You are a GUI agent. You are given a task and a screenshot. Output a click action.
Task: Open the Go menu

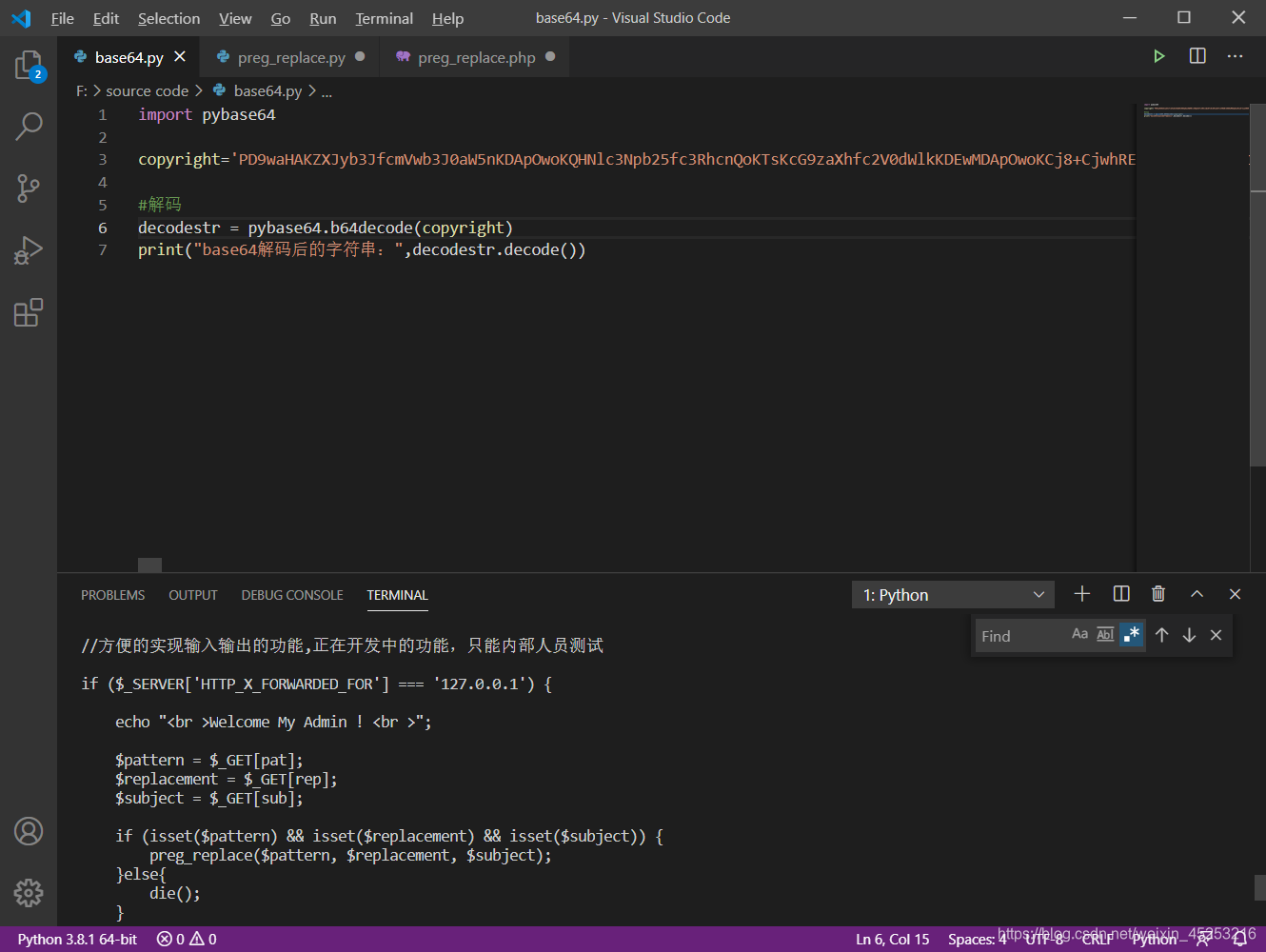click(x=281, y=18)
